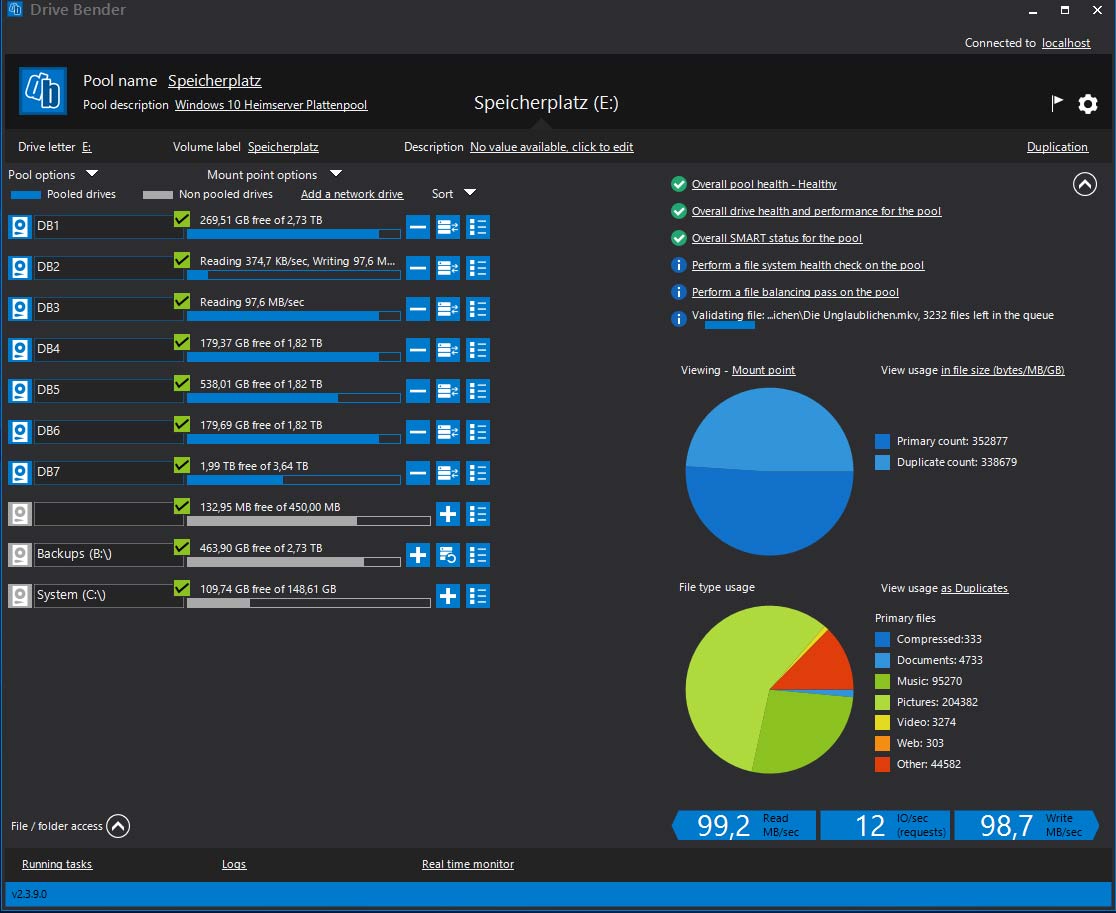
Task: Edit pool name Speicherplatz
Action: 214,80
